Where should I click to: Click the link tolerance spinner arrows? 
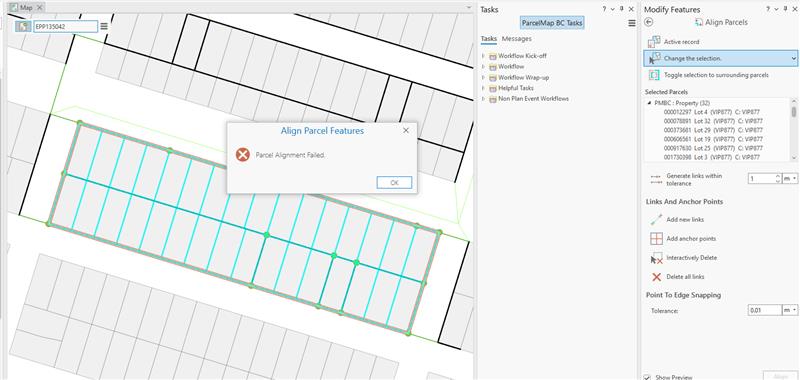pyautogui.click(x=778, y=179)
